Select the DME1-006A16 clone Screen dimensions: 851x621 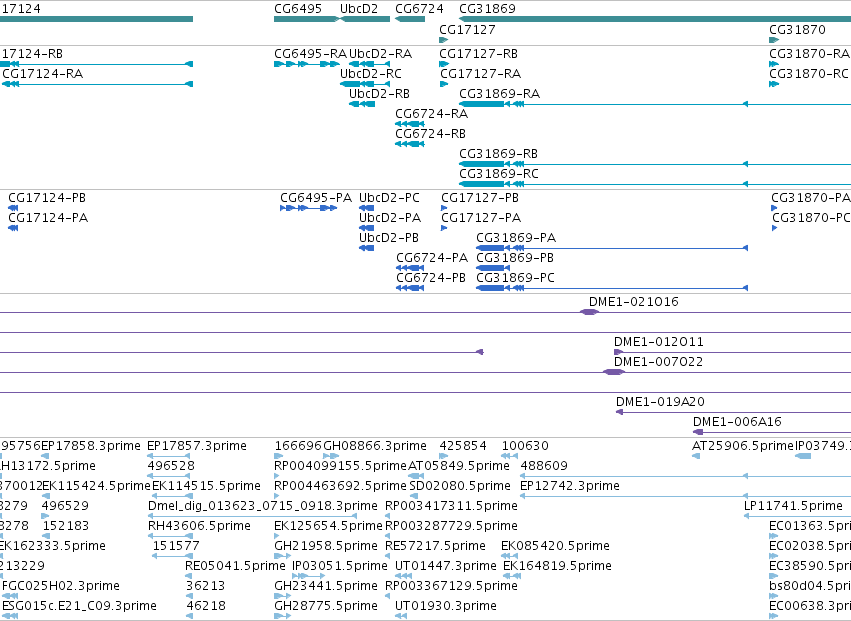[x=738, y=422]
